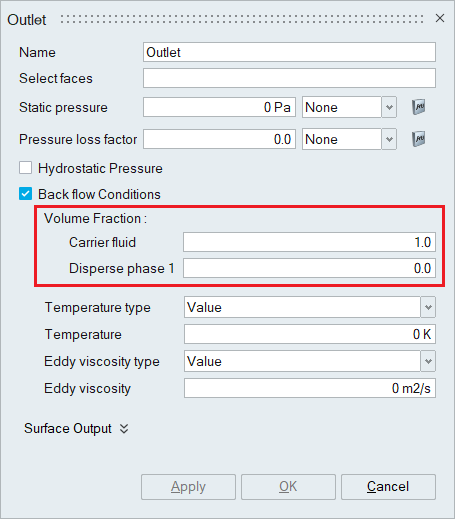Viewport: 455px width, 519px height.
Task: Open function editor icon beside Pressure loss factor
Action: (x=419, y=139)
